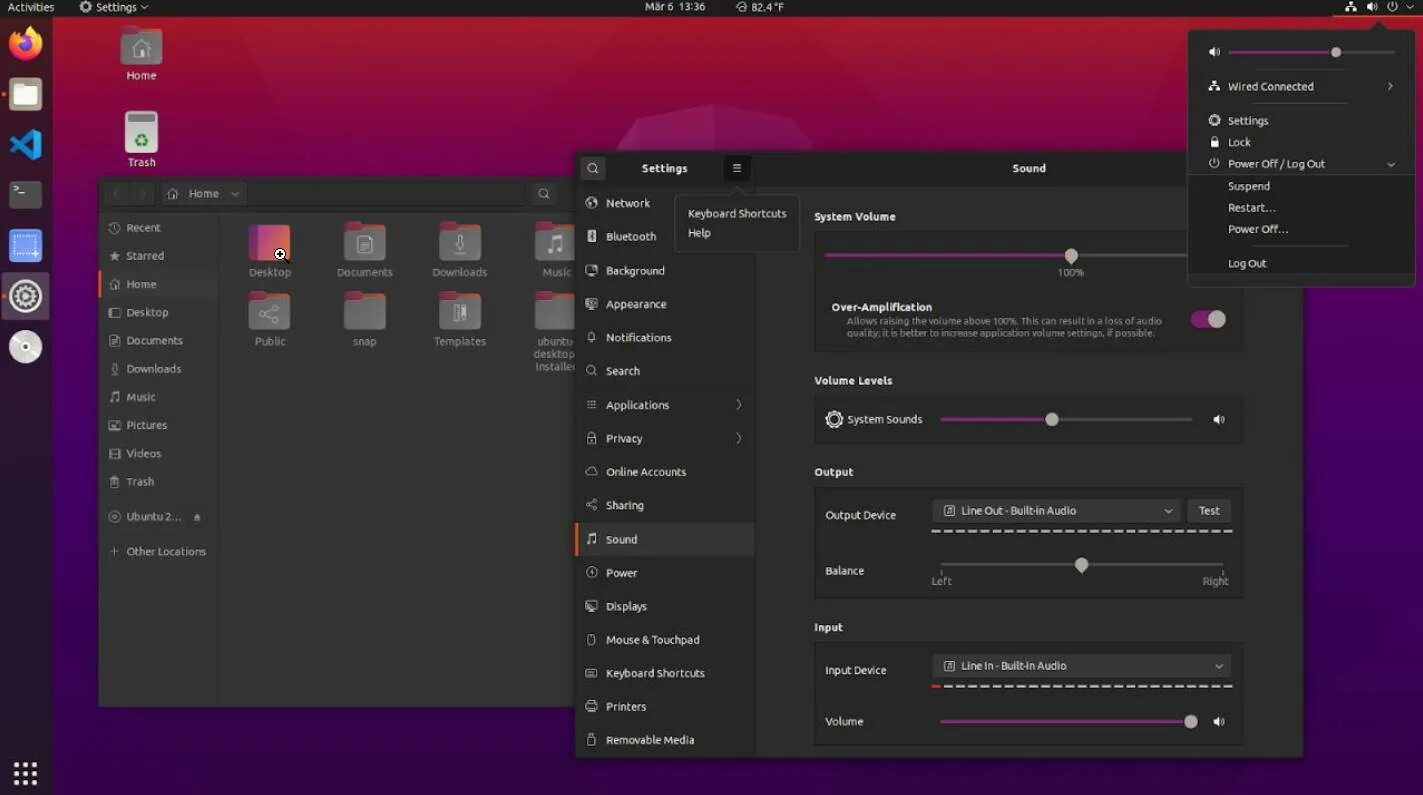Expand the Wired Connected submenu
The height and width of the screenshot is (795, 1423).
click(x=1301, y=86)
